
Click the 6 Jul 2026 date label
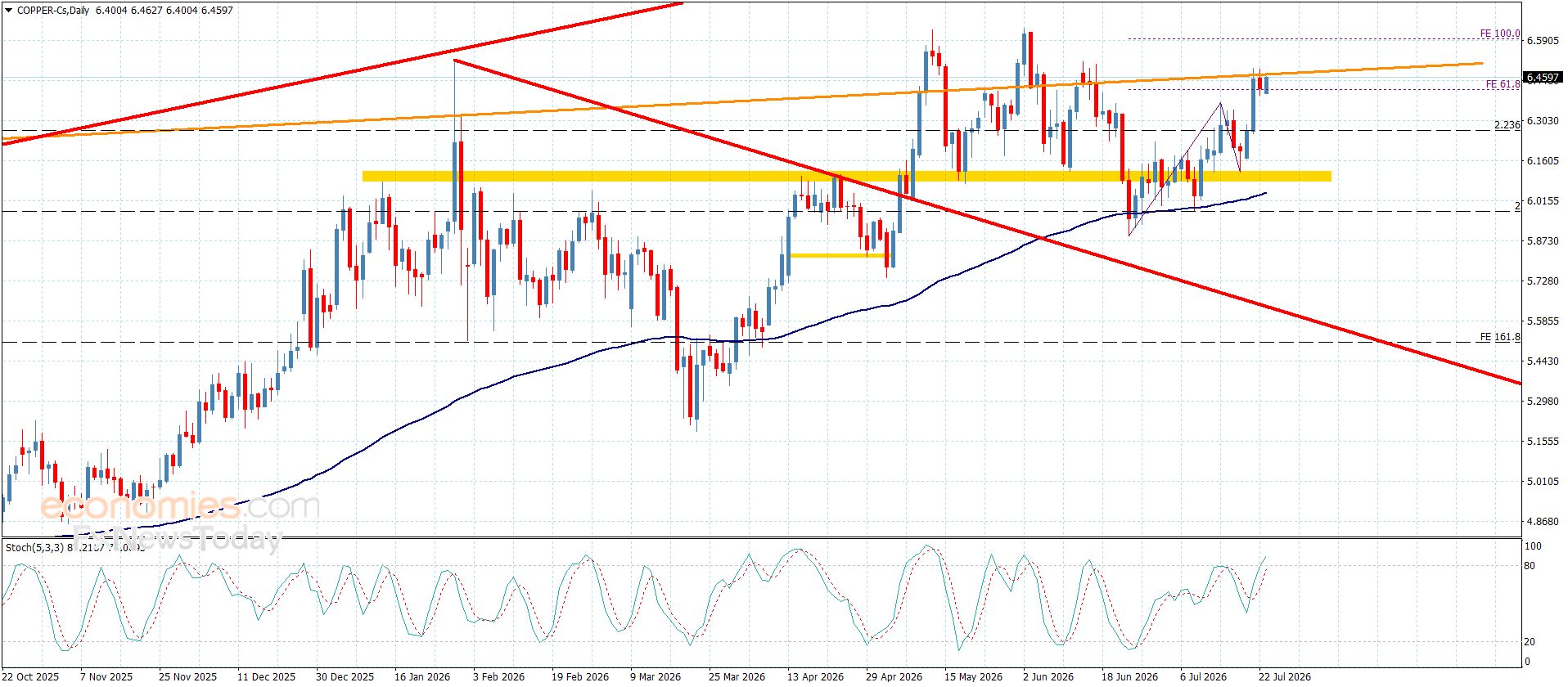[x=1204, y=677]
